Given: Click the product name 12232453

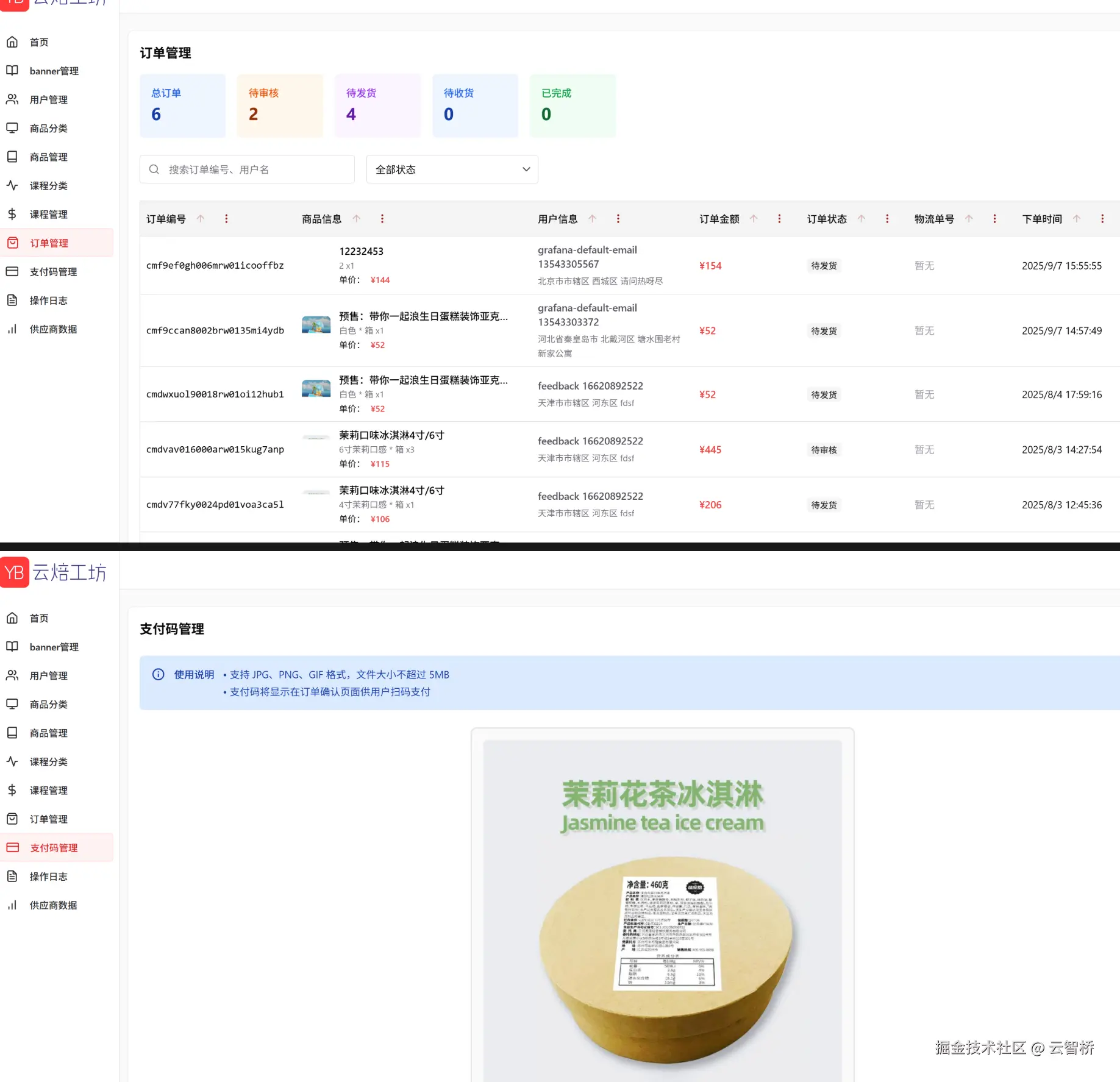Looking at the screenshot, I should (362, 251).
